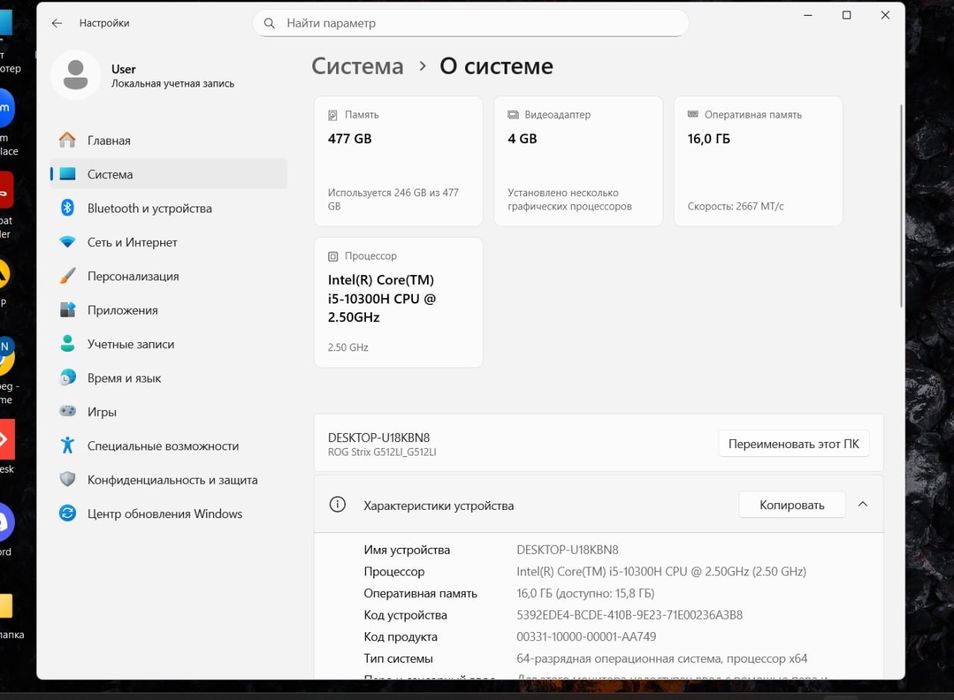Click the Оперативная память card icon
The width and height of the screenshot is (954, 700).
pos(693,114)
